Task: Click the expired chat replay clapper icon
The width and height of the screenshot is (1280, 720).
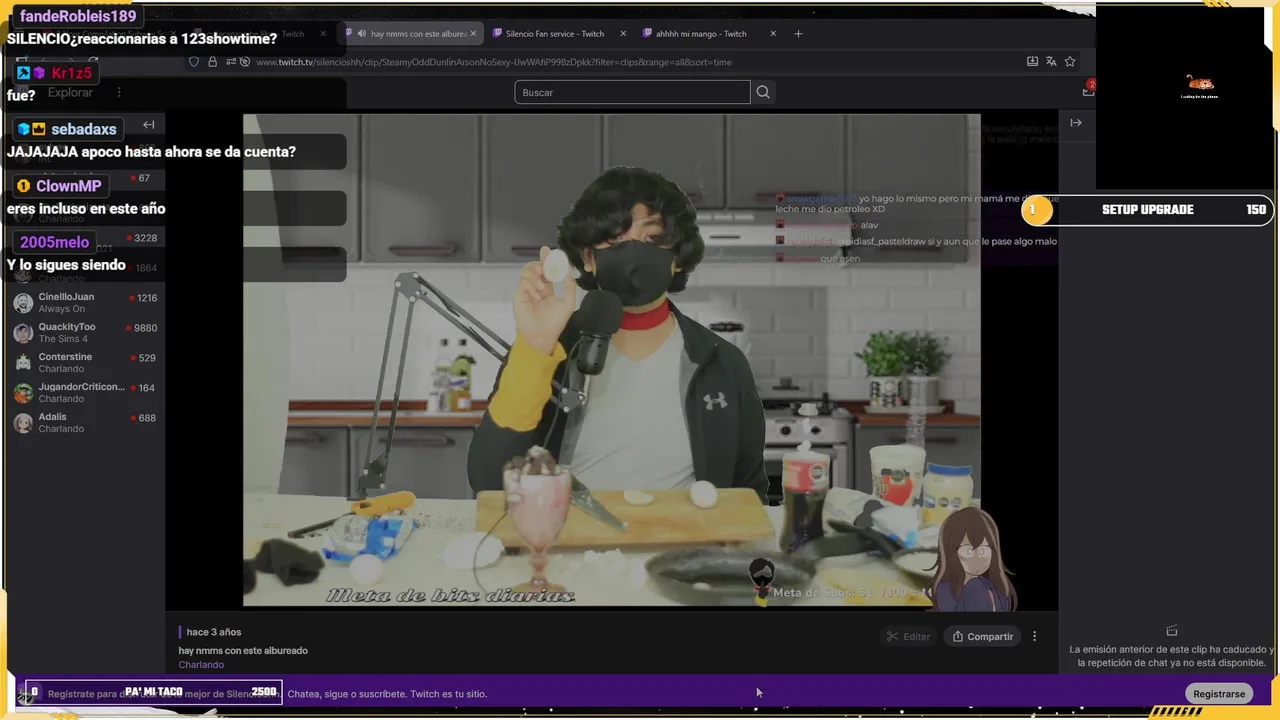Action: pyautogui.click(x=1172, y=631)
